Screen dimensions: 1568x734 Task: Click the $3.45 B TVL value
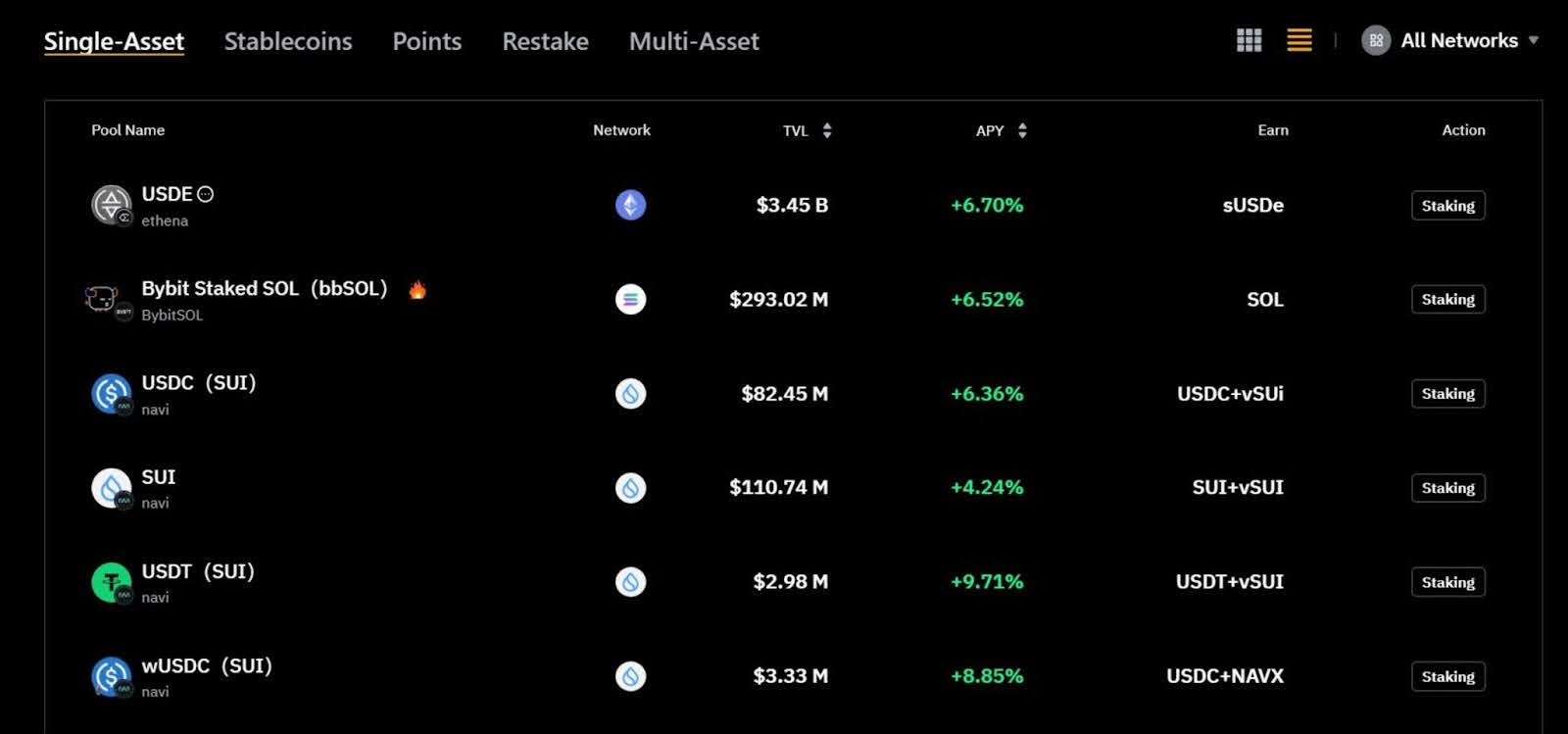click(792, 205)
